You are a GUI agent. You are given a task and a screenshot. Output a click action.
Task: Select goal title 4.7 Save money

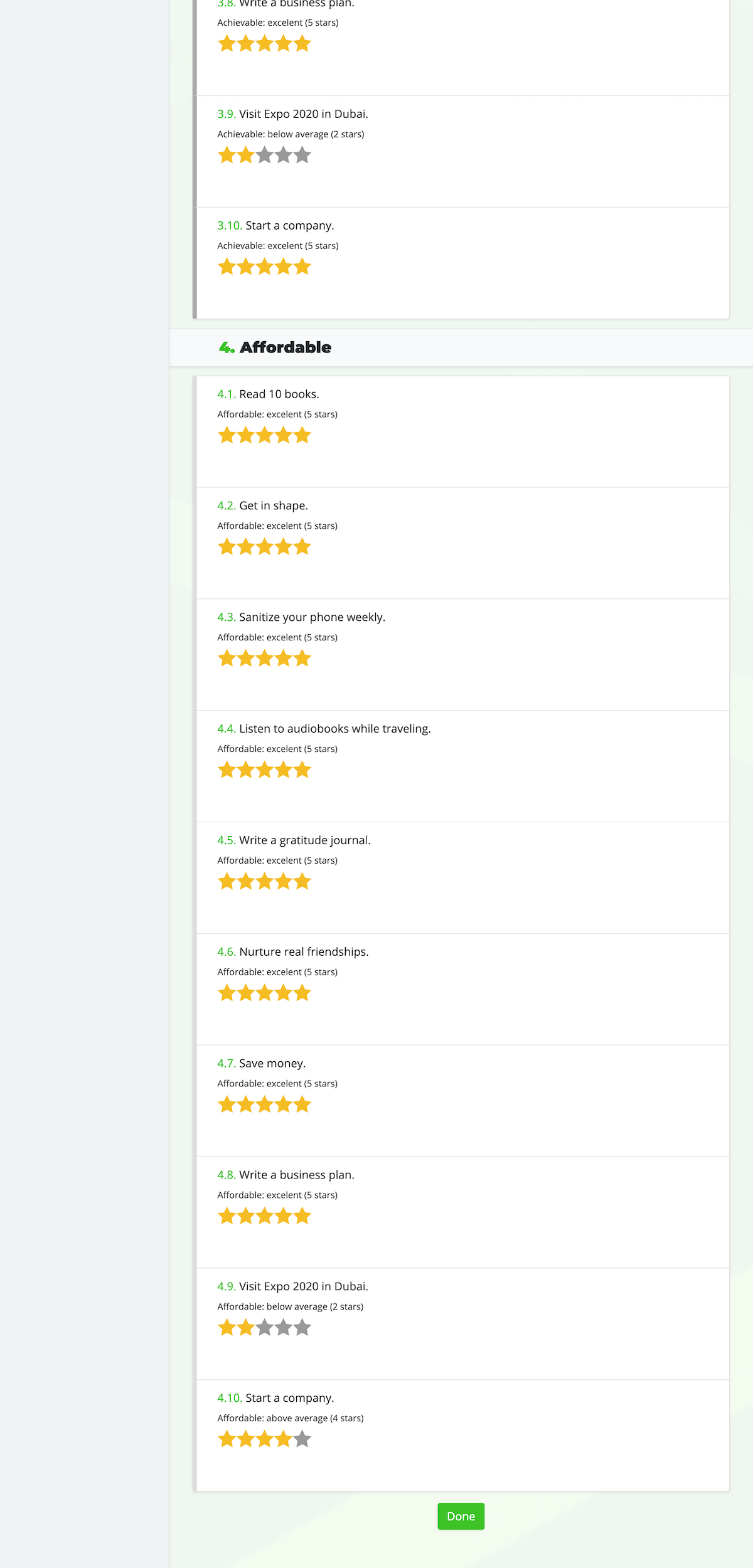tap(261, 1063)
